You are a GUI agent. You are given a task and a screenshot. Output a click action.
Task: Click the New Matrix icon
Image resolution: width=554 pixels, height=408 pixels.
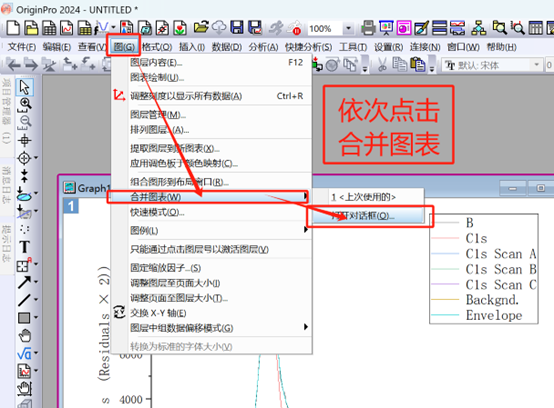point(84,28)
